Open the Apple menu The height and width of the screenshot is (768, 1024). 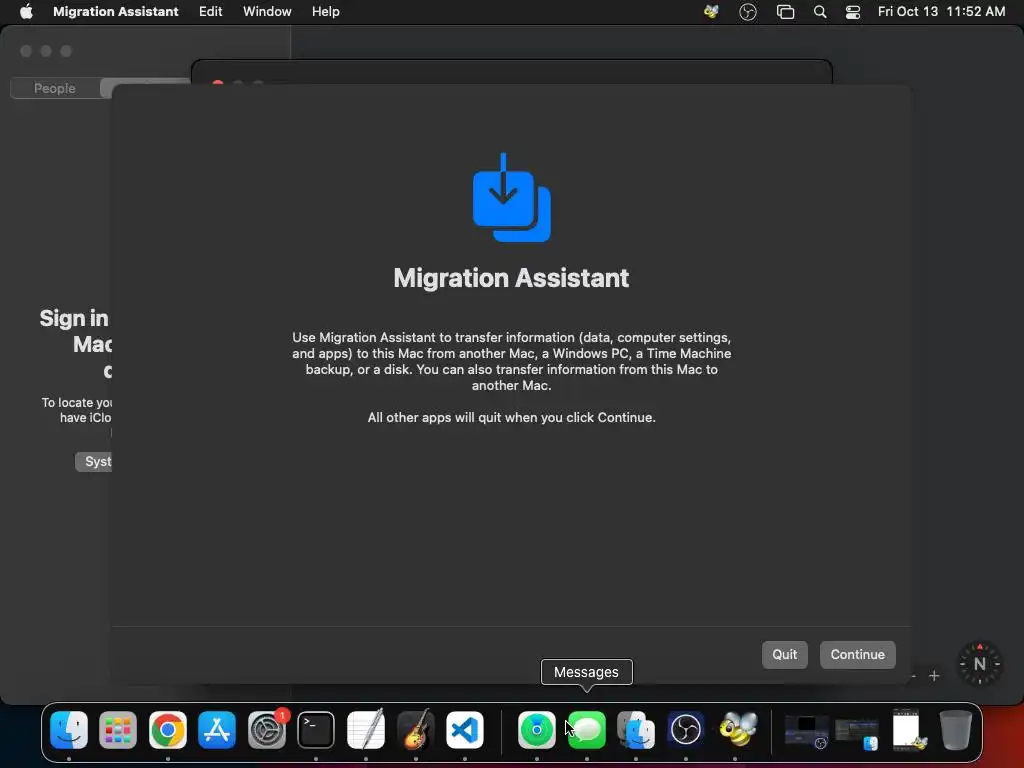click(x=26, y=11)
